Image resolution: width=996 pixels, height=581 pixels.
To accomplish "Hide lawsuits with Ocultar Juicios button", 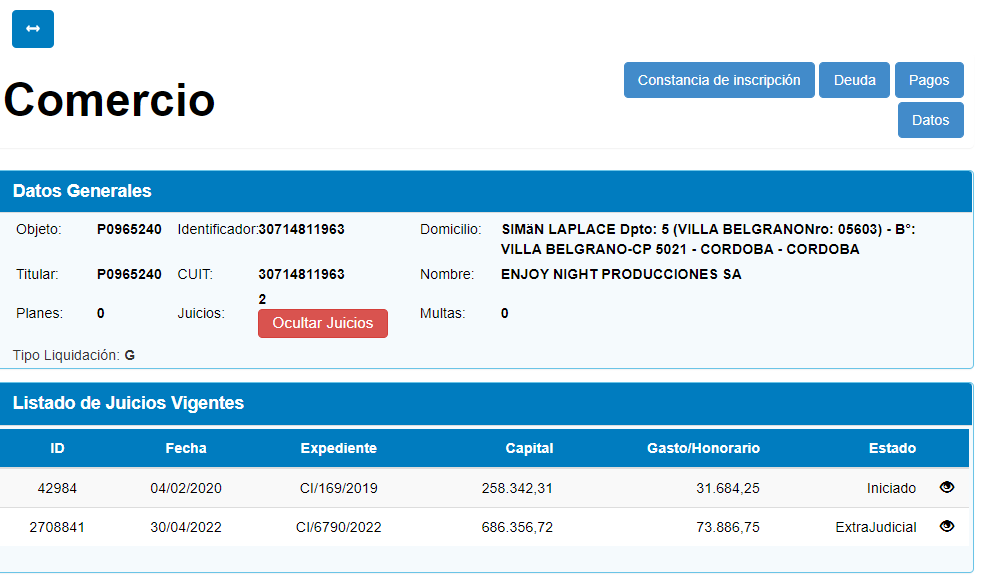I will [322, 323].
